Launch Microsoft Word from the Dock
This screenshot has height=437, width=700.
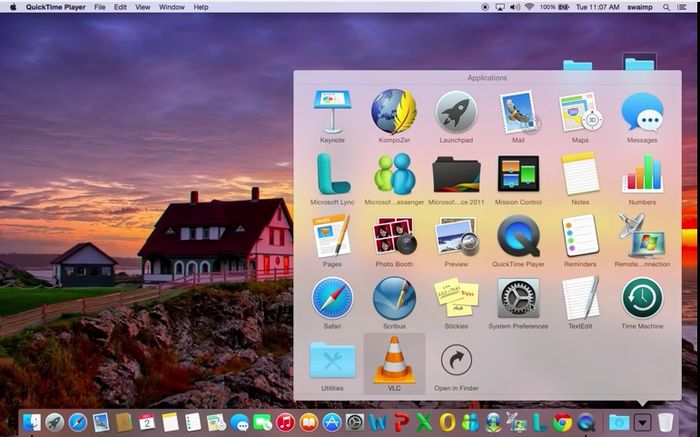pos(378,422)
